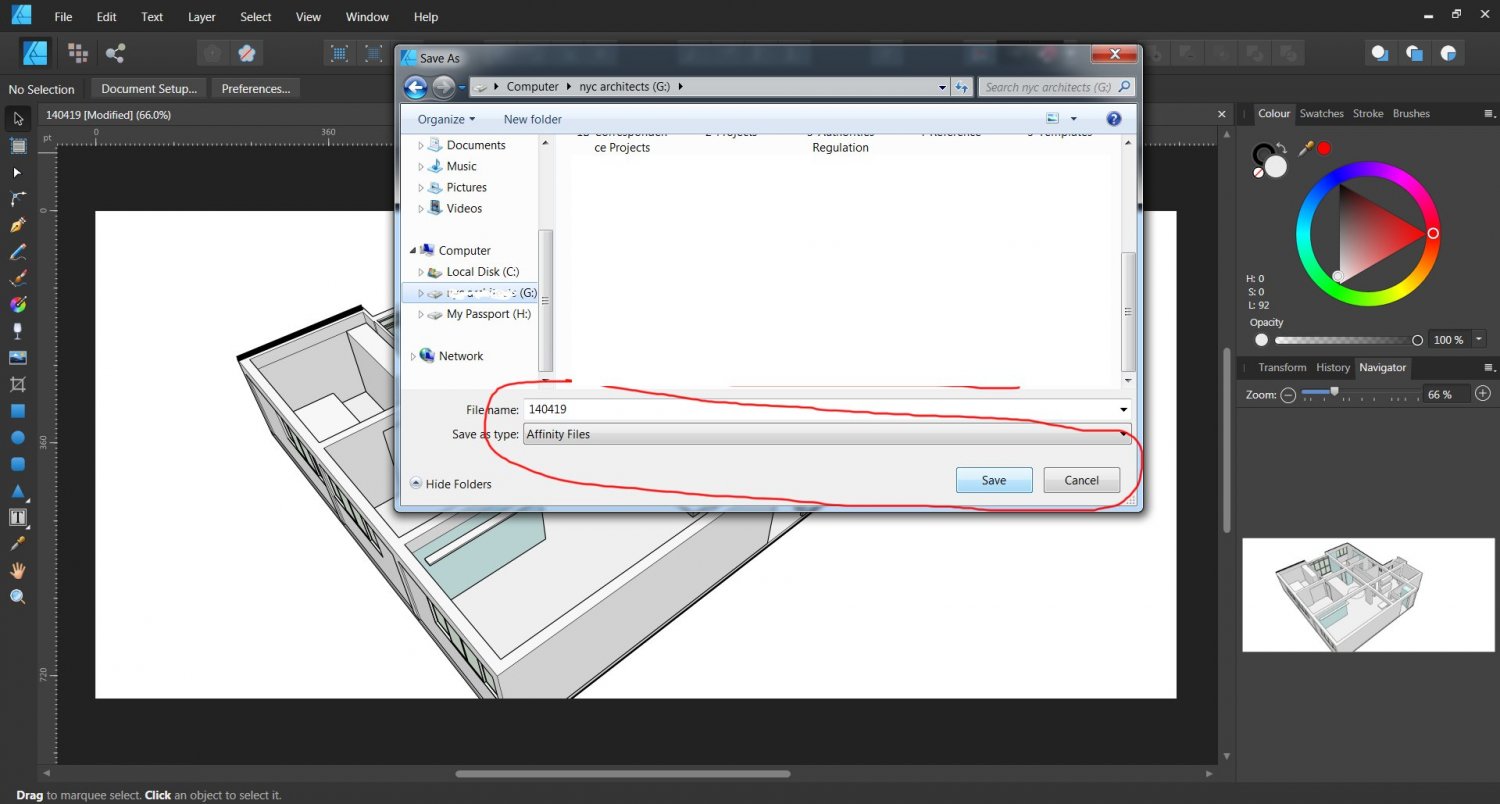Click the Back arrow in Save As dialog
The height and width of the screenshot is (804, 1500).
tap(416, 87)
